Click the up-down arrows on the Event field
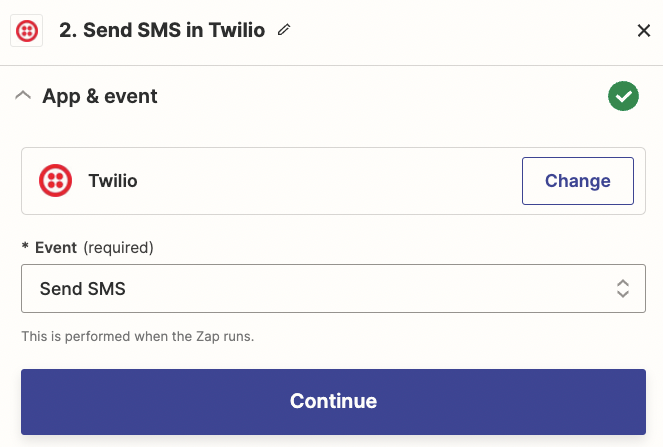Viewport: 663px width, 447px height. 623,289
